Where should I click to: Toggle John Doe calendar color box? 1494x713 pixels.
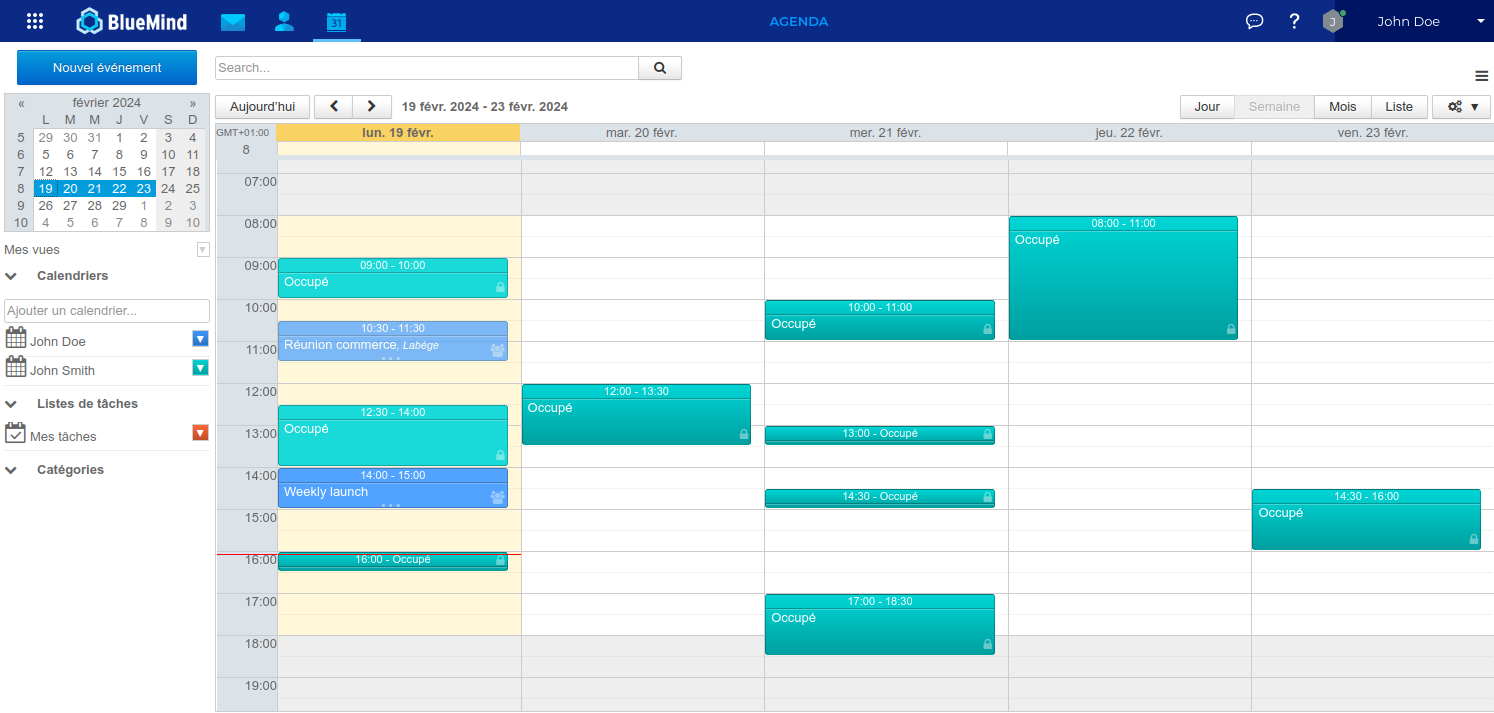200,339
